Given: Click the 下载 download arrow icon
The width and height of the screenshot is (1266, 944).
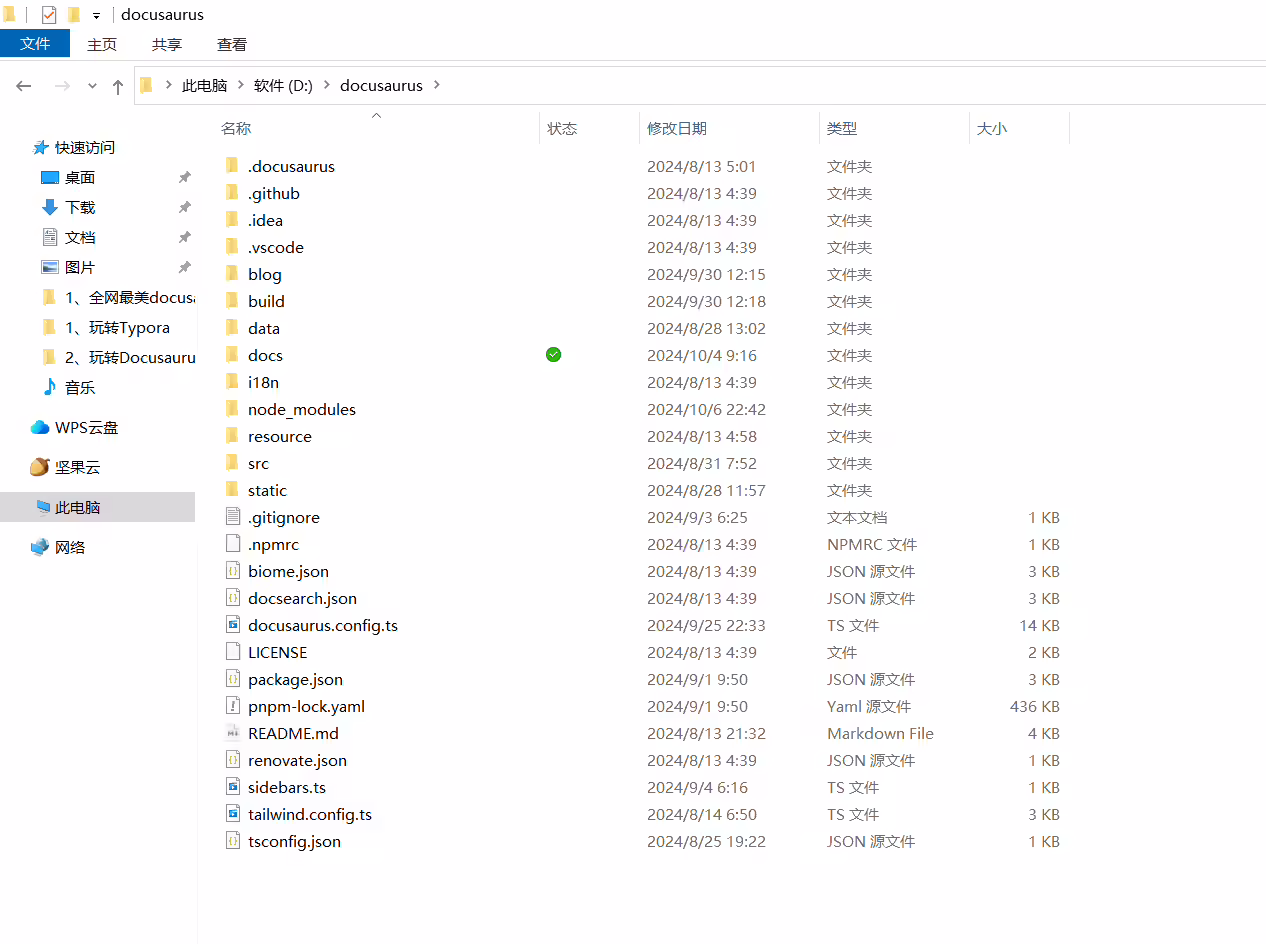Looking at the screenshot, I should [x=50, y=207].
